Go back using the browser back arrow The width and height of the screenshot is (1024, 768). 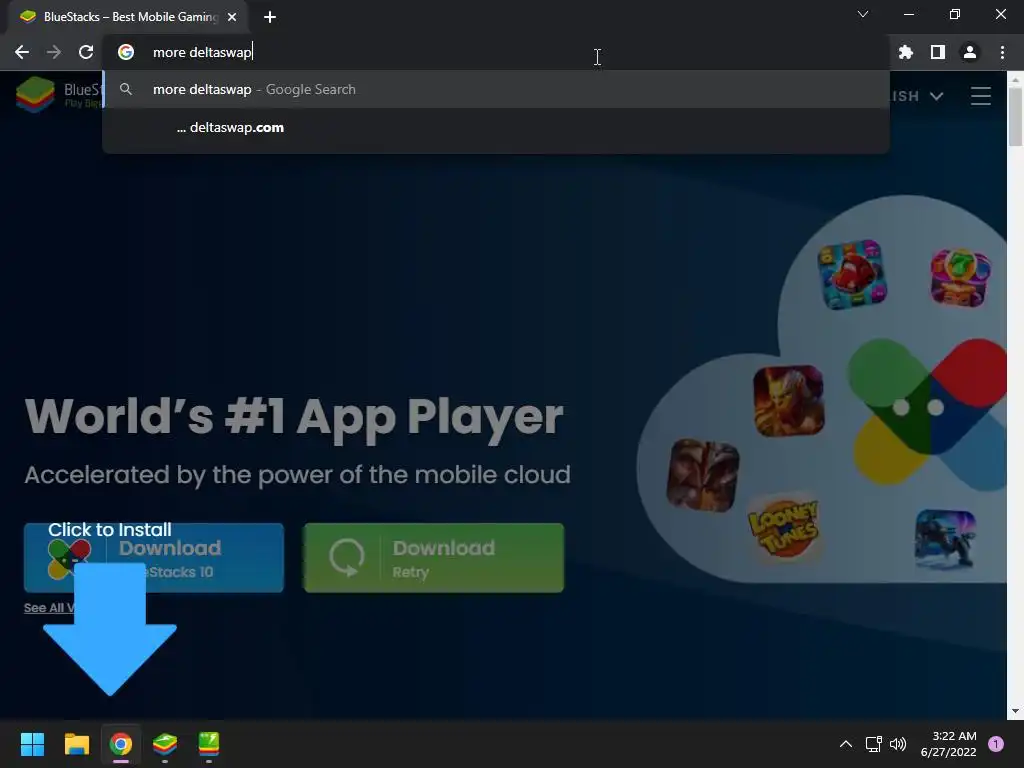pyautogui.click(x=22, y=52)
